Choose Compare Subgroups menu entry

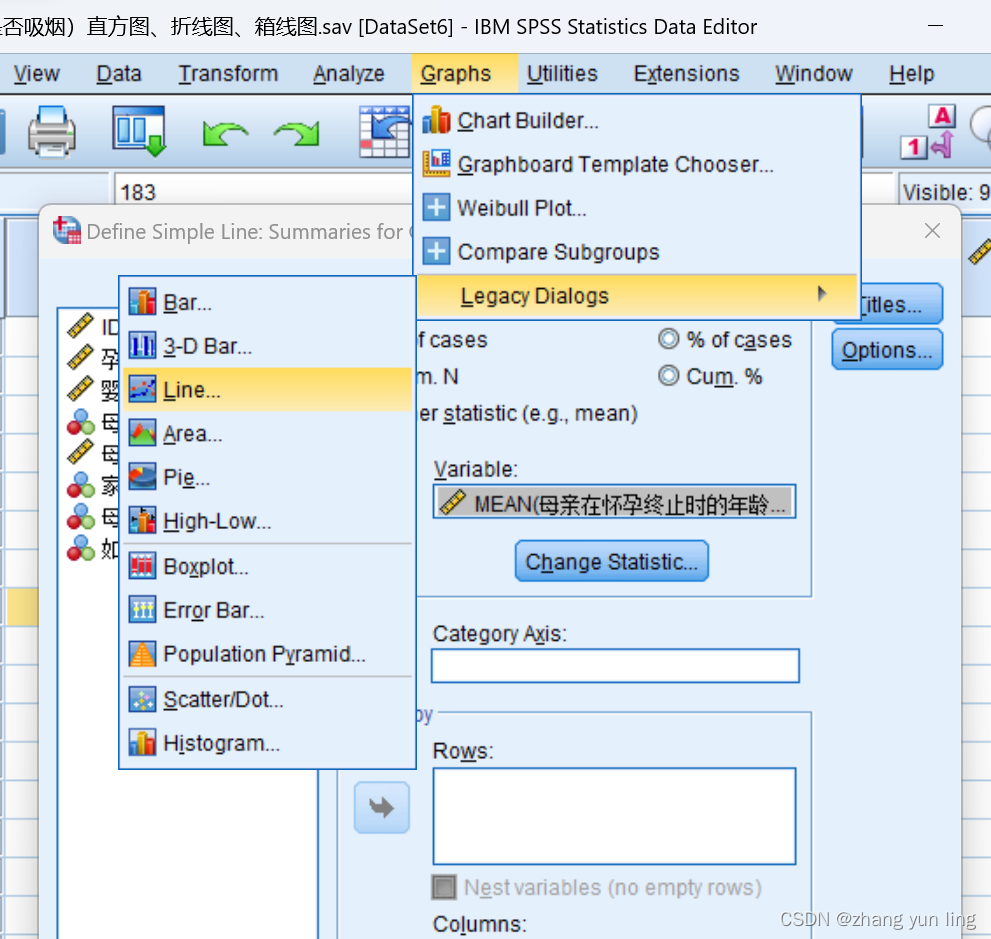click(x=637, y=251)
